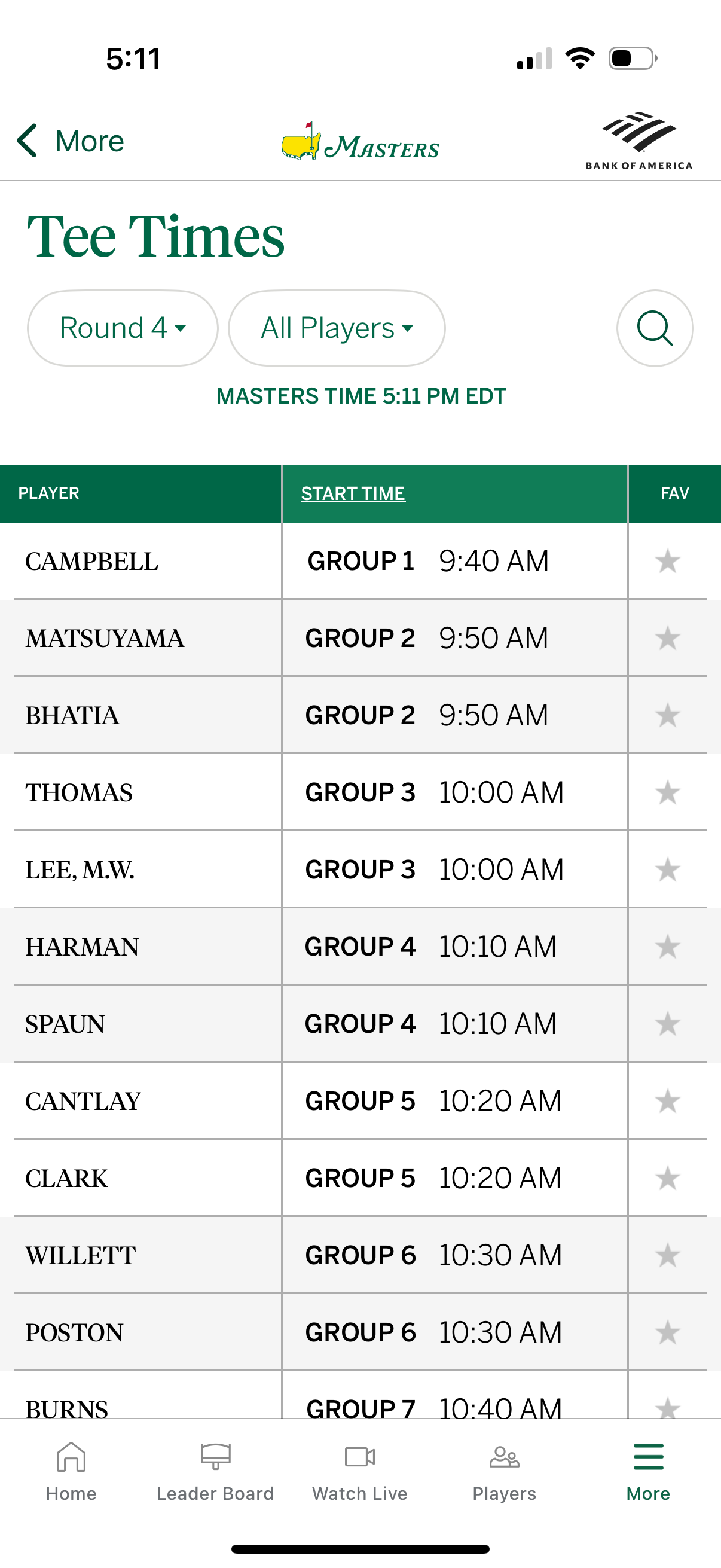Mark THOMAS as a favorite
The image size is (721, 1568).
point(668,792)
